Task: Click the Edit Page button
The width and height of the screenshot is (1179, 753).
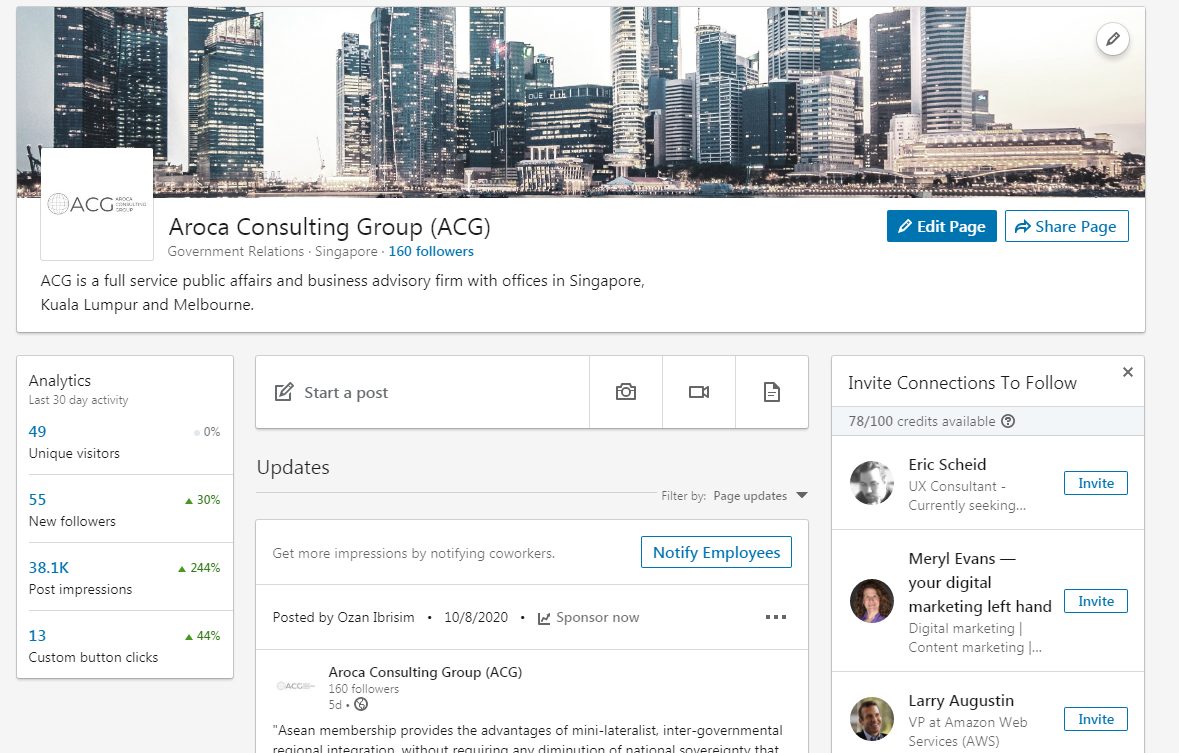Action: 941,226
